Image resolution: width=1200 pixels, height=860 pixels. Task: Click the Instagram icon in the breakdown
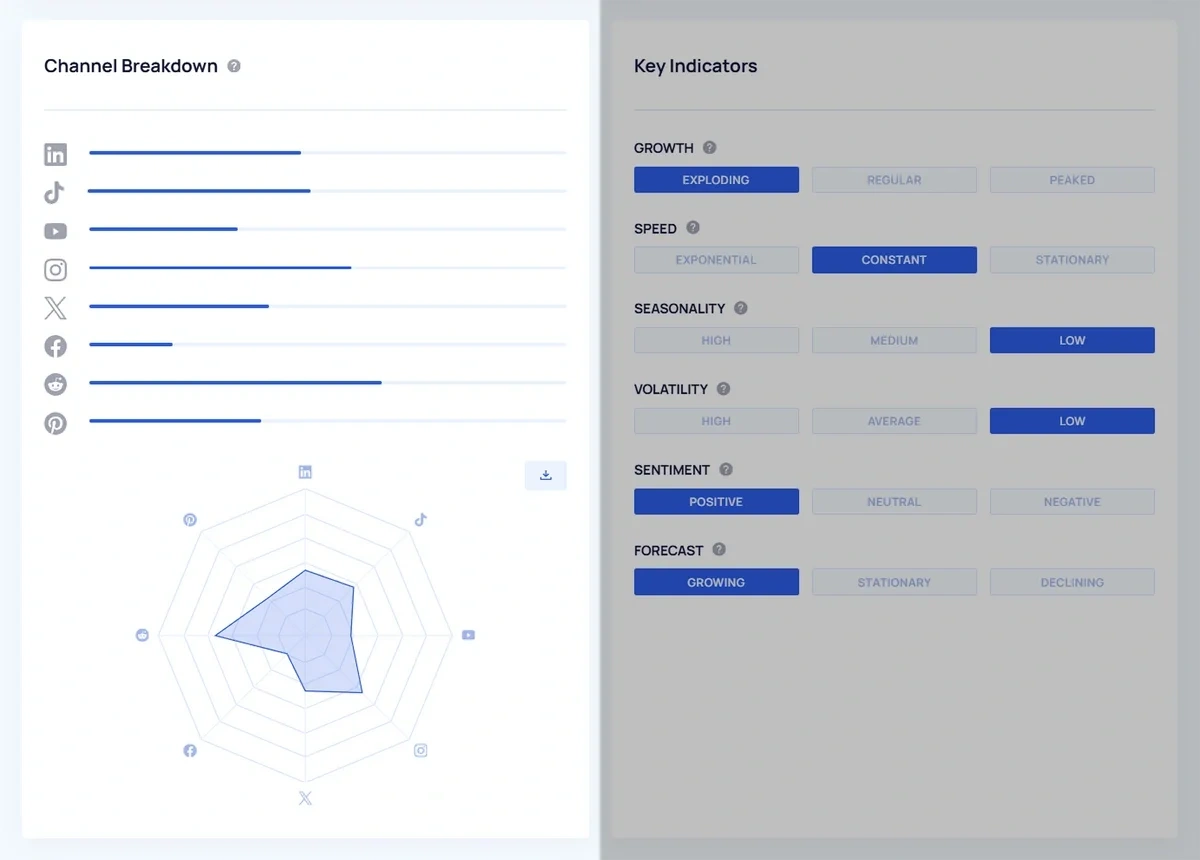coord(55,269)
